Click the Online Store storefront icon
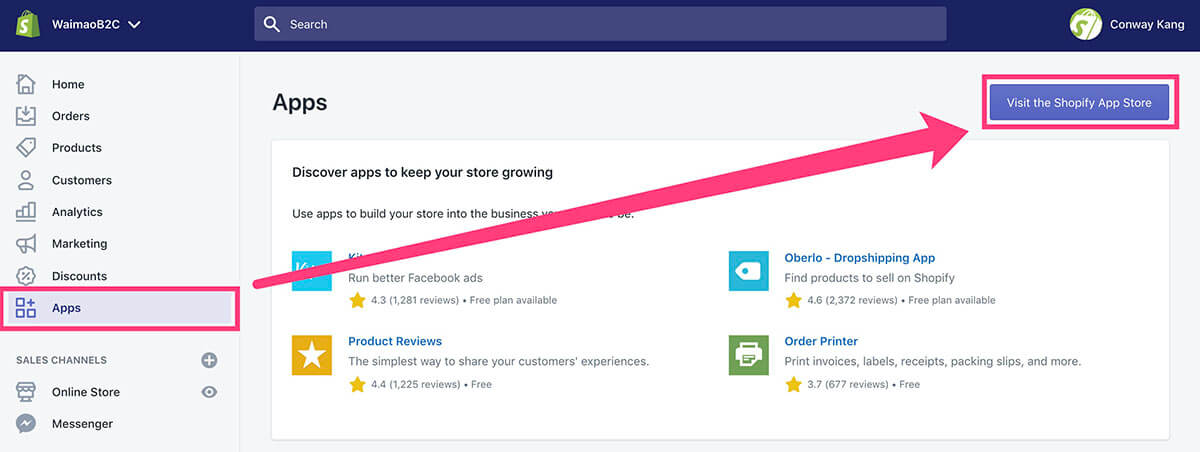 [26, 392]
